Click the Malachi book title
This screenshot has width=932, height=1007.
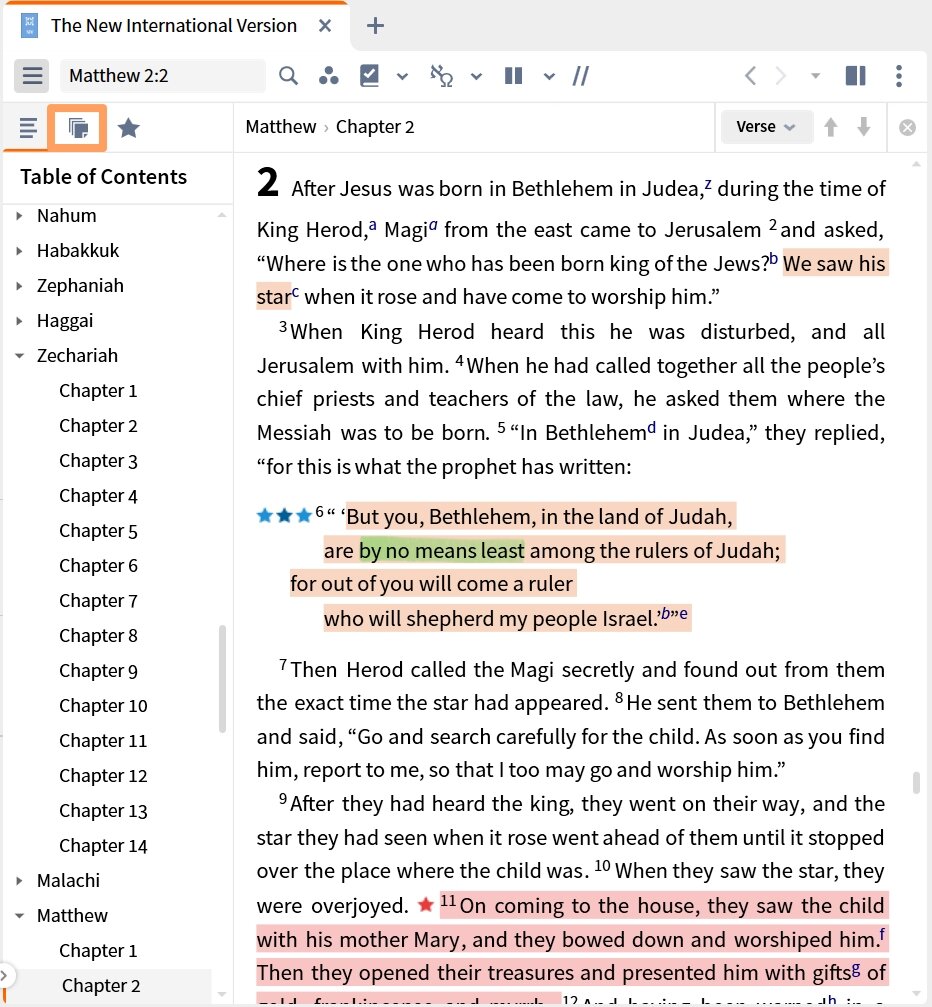[68, 880]
